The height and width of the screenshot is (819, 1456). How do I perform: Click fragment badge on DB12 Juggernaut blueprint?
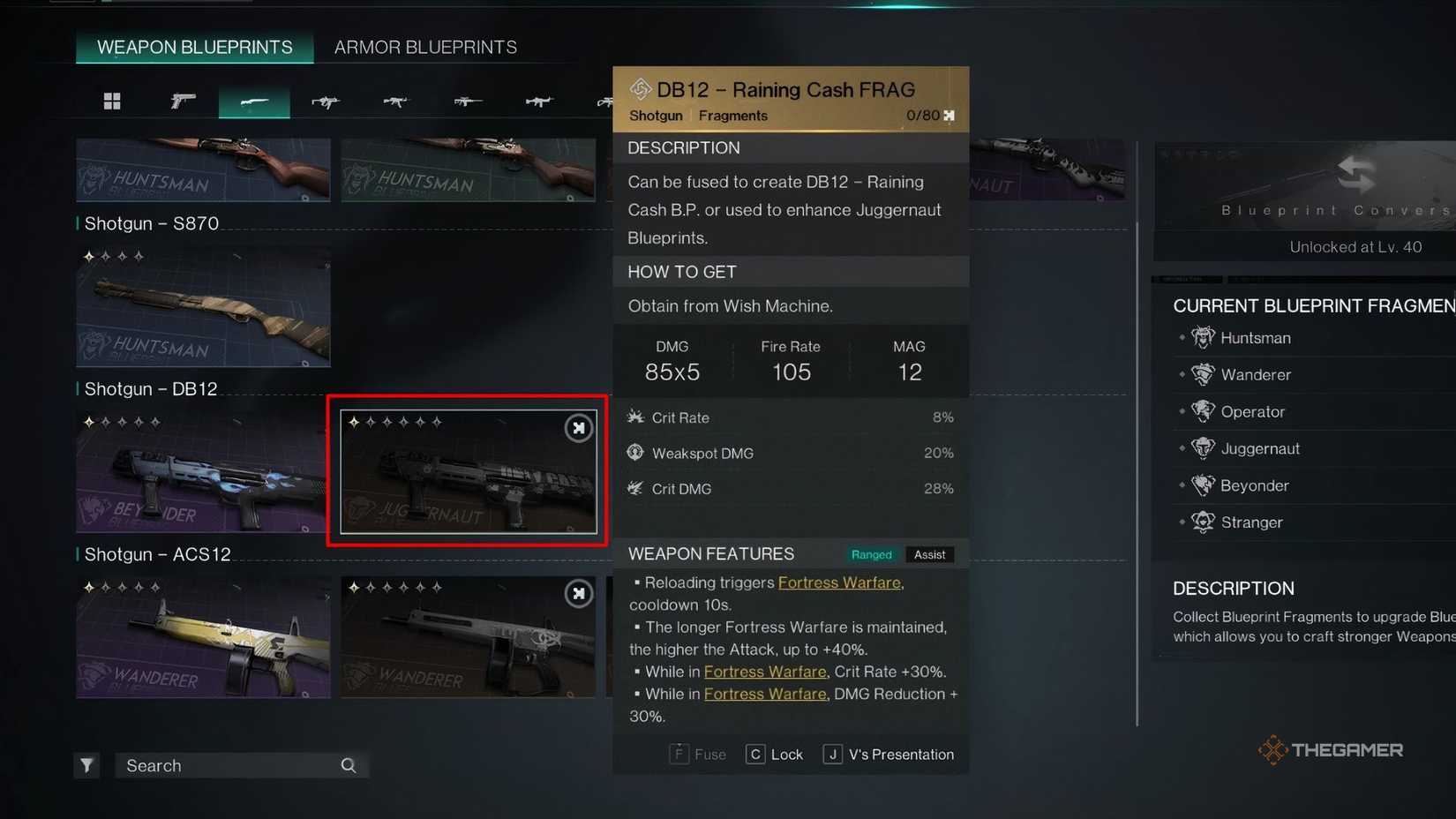579,428
